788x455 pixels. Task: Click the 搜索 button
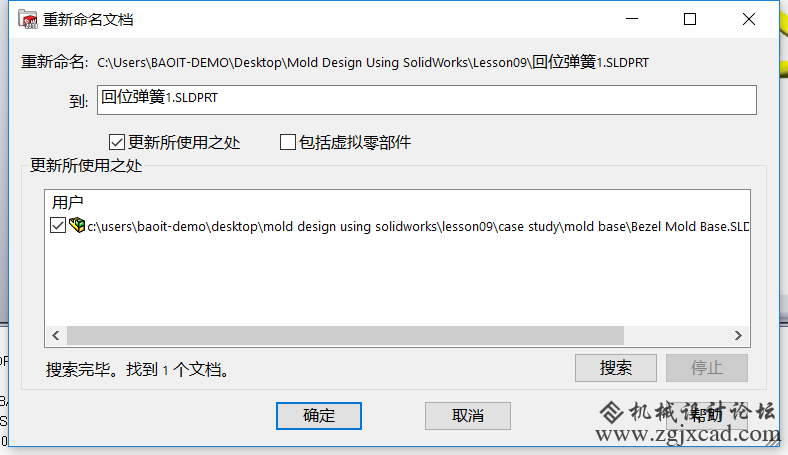[616, 368]
